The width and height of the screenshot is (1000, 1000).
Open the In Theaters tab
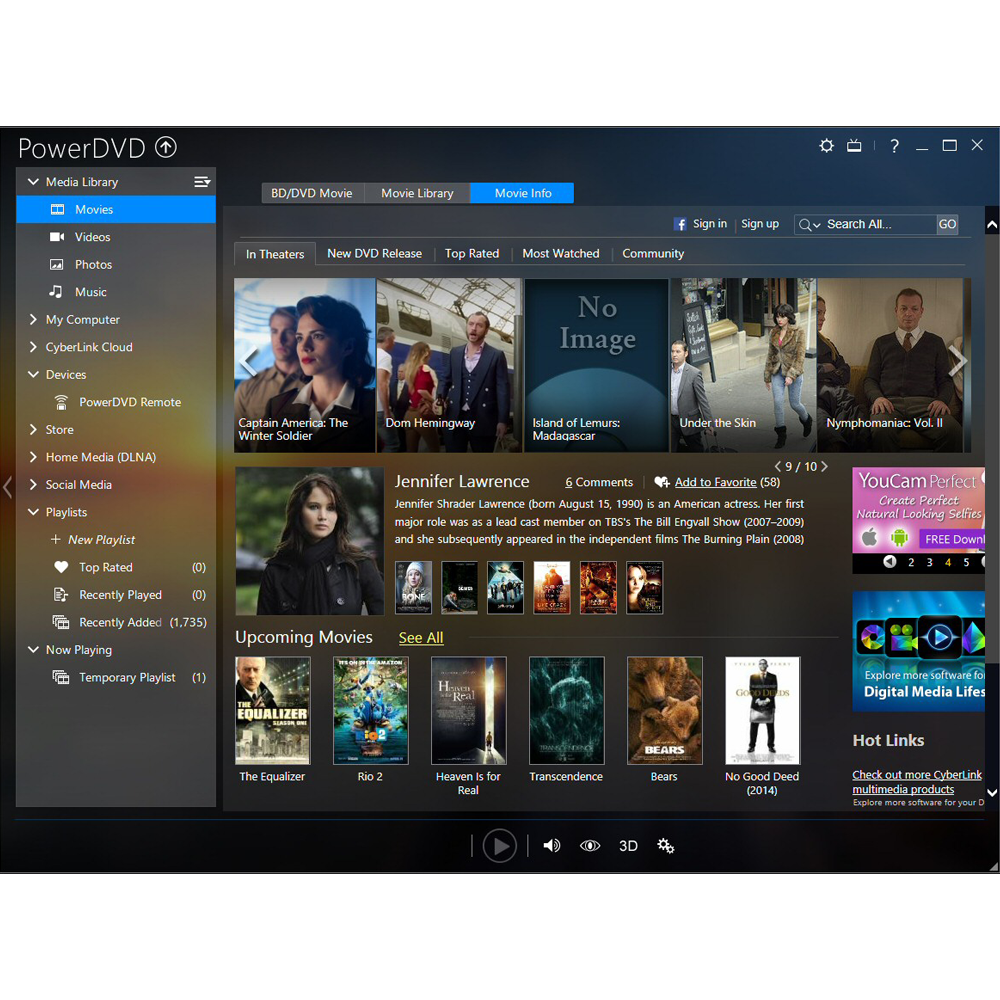click(x=275, y=254)
